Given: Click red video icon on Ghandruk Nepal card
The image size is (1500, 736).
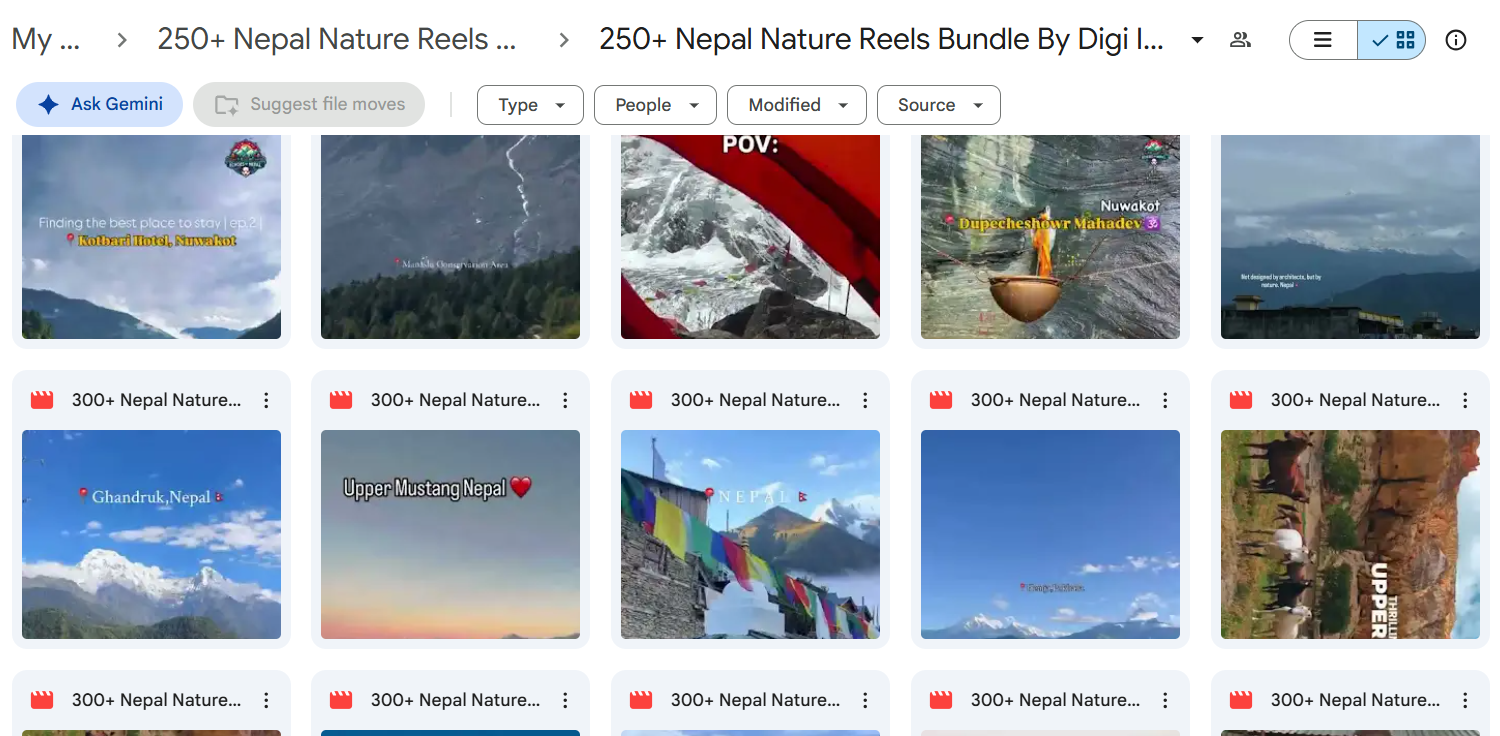Looking at the screenshot, I should [42, 400].
